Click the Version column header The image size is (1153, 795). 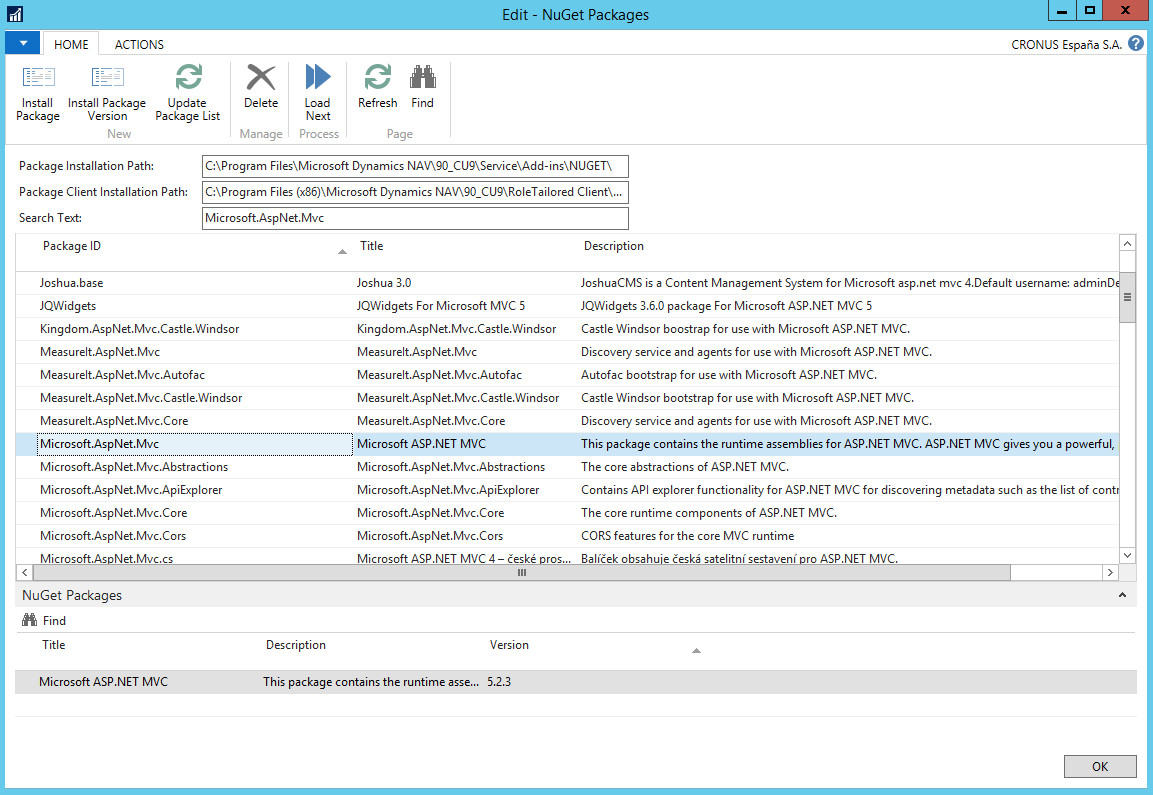(x=509, y=644)
